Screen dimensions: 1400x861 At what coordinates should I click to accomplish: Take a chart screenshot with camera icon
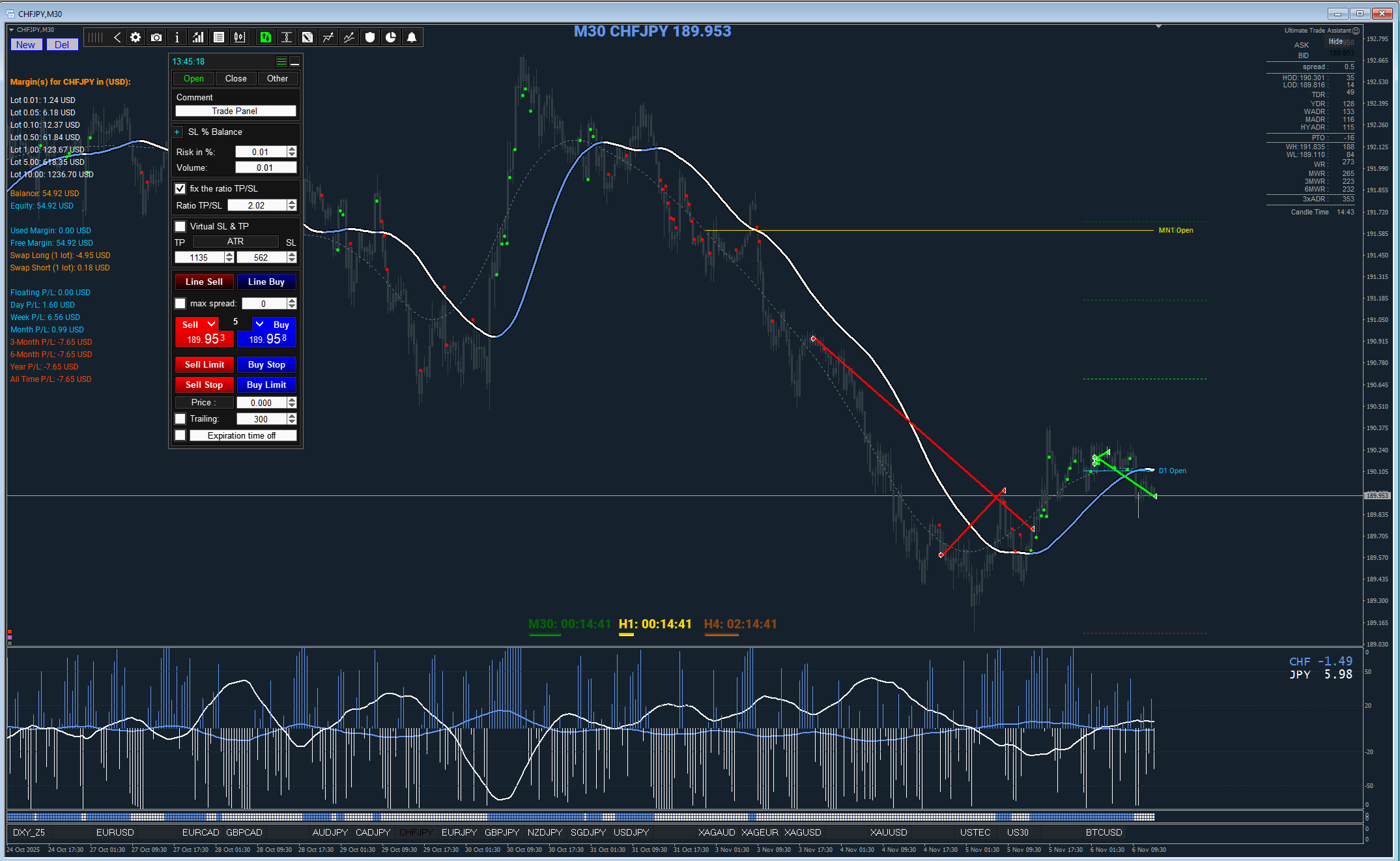pos(156,38)
